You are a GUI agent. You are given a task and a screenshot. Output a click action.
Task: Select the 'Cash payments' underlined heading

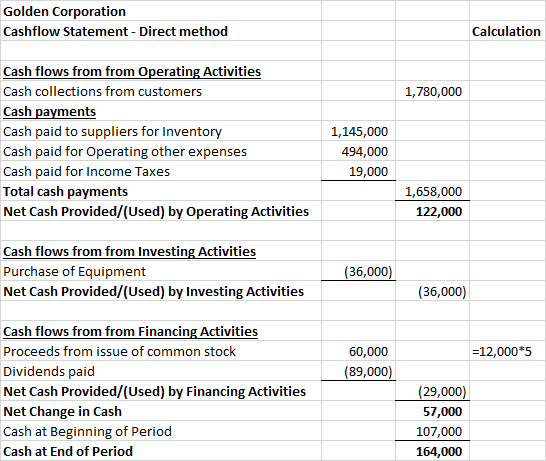pos(49,112)
